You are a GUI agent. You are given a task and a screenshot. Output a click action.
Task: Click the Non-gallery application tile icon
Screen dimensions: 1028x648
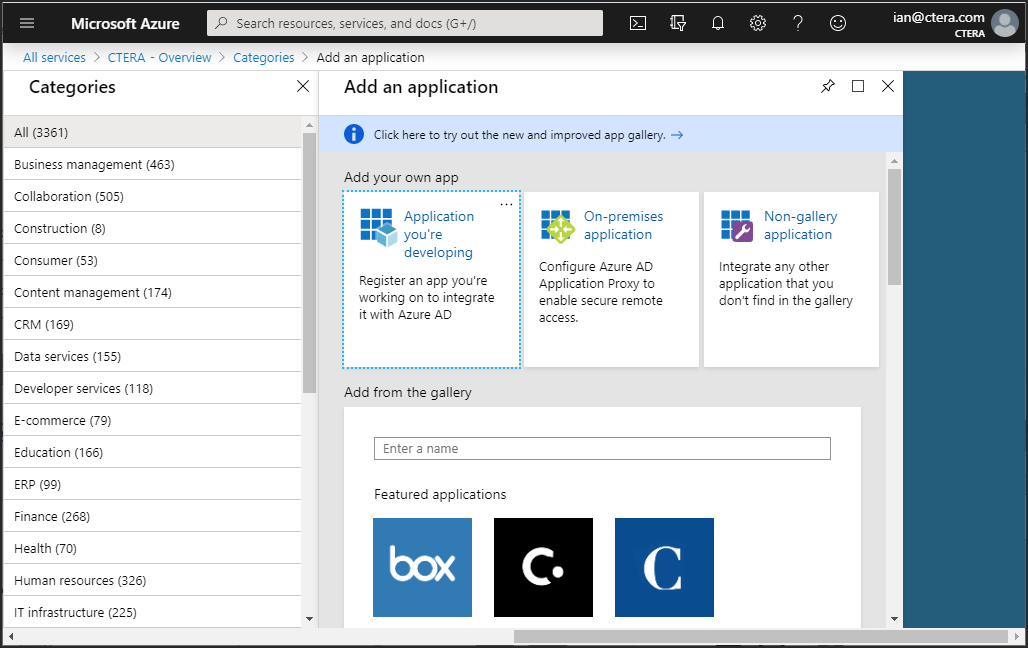[737, 226]
